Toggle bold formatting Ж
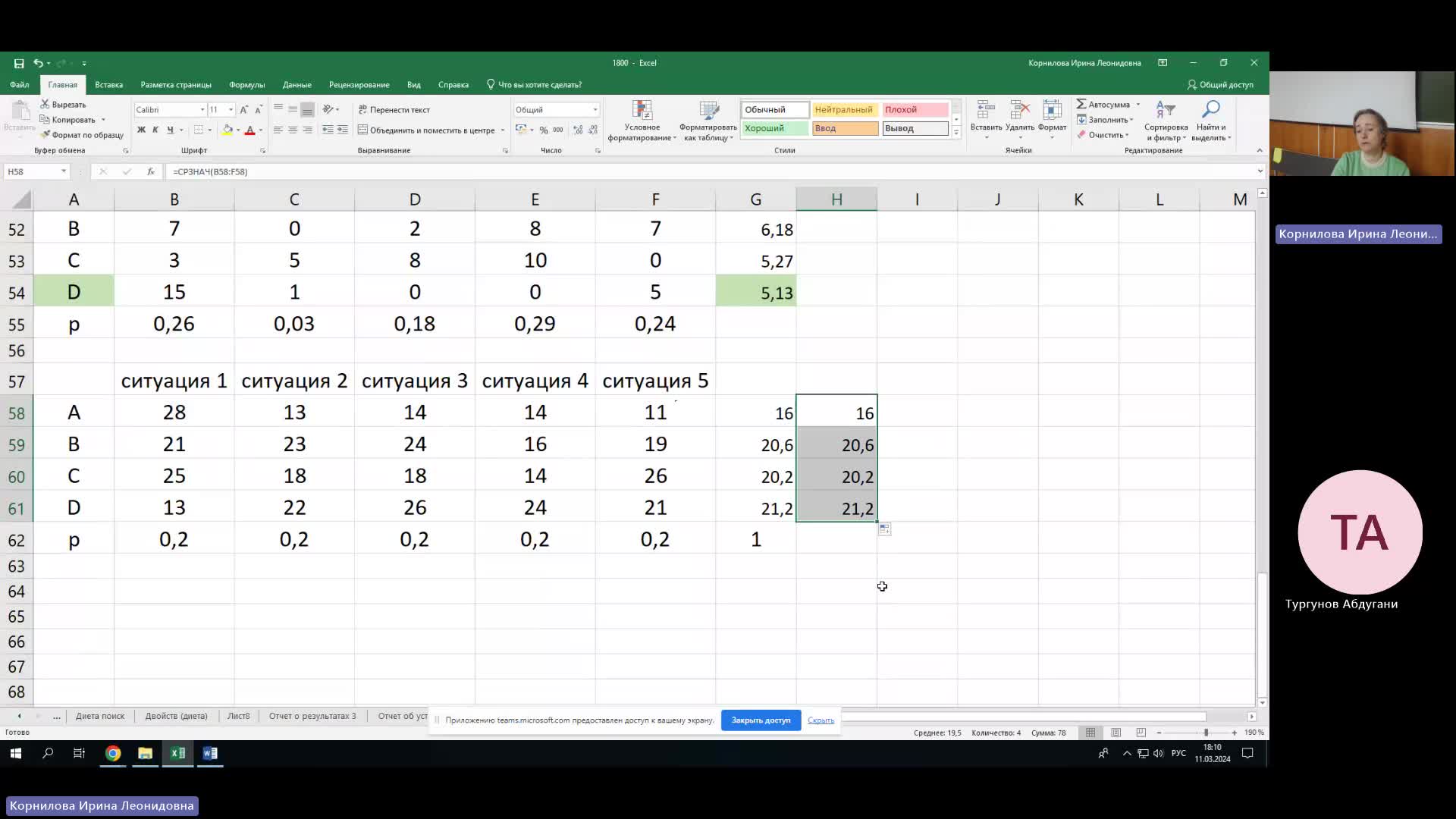This screenshot has width=1456, height=819. [141, 130]
